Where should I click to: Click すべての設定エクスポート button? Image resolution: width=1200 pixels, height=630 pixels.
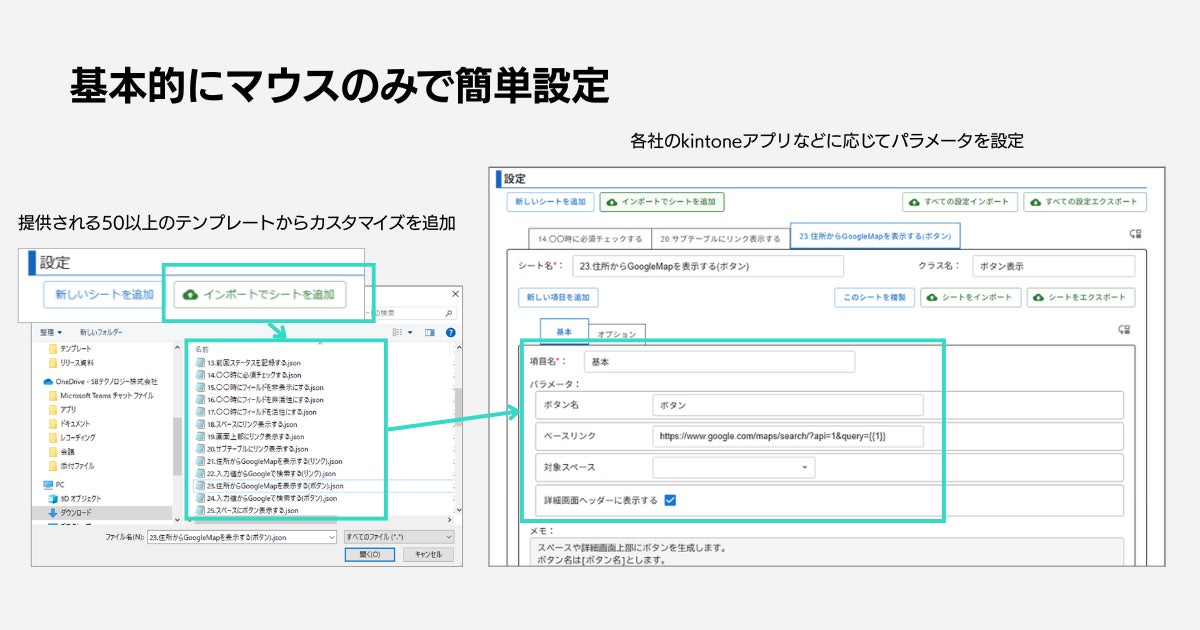click(x=1085, y=202)
